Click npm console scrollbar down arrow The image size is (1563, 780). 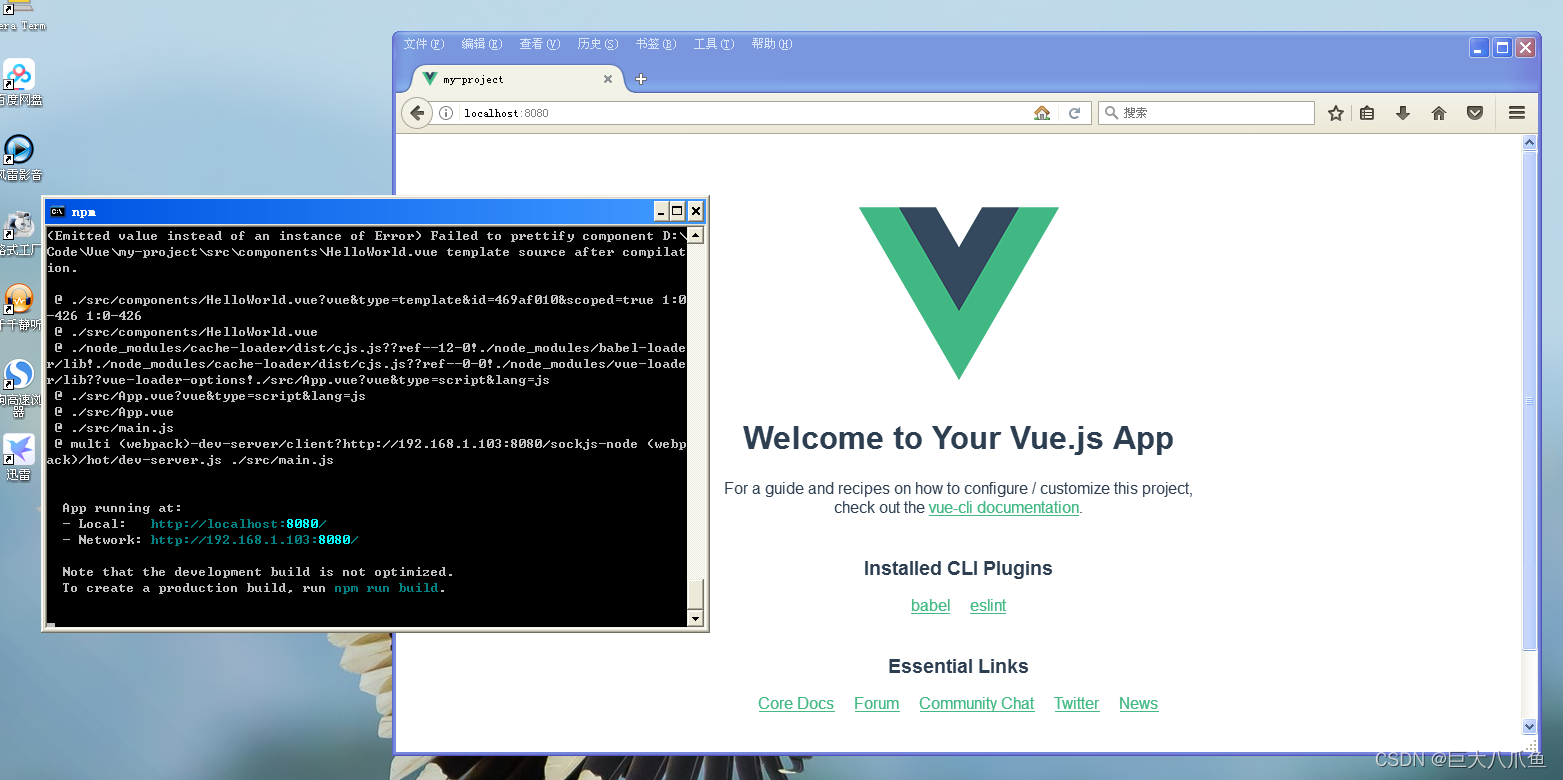coord(696,619)
